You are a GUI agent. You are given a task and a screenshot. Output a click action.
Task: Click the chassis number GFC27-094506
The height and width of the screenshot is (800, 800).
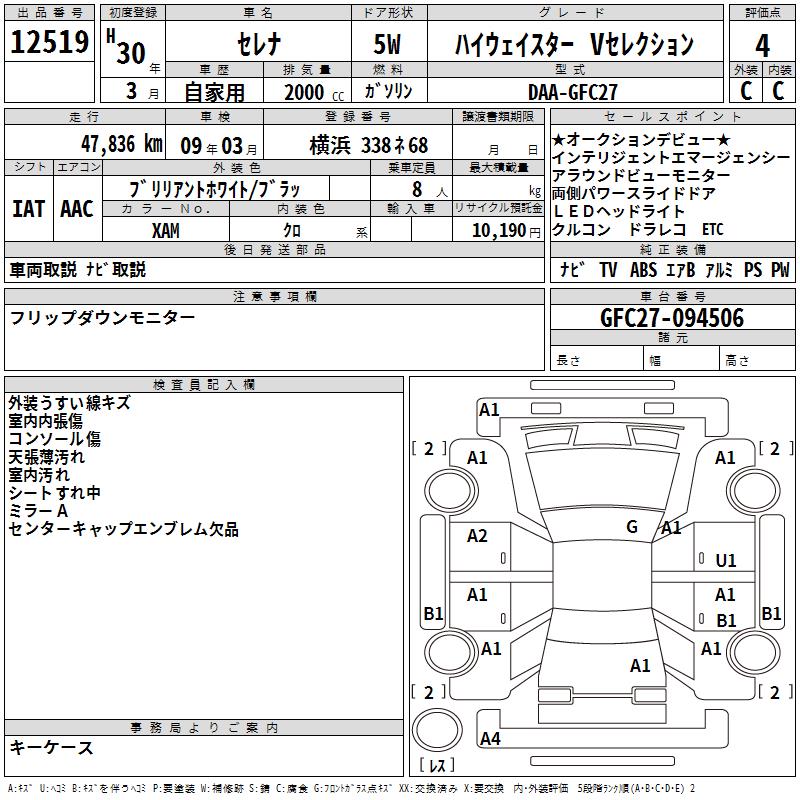tap(672, 318)
